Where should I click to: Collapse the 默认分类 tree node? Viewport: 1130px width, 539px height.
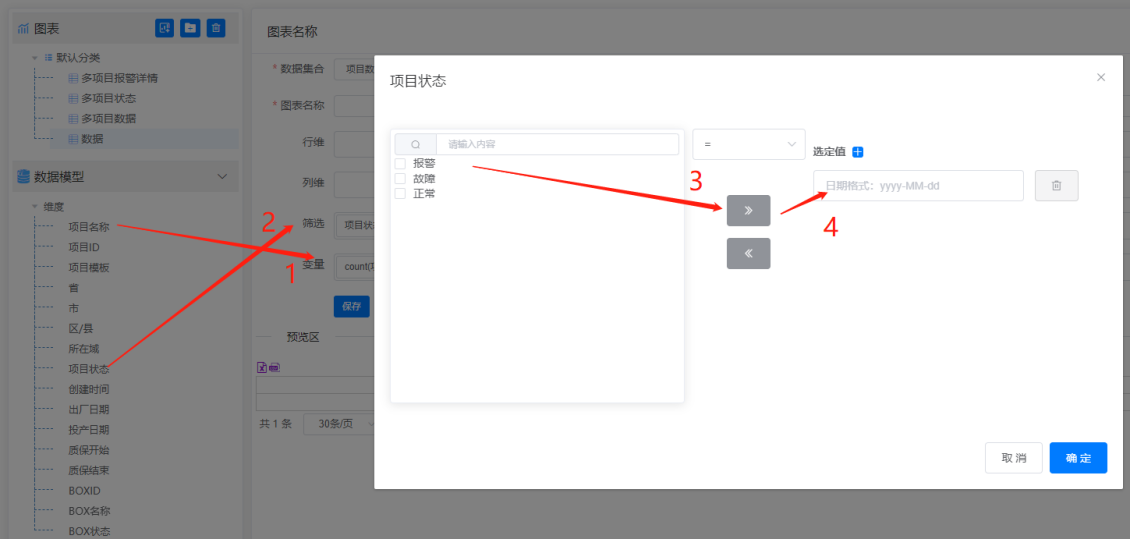[36, 58]
